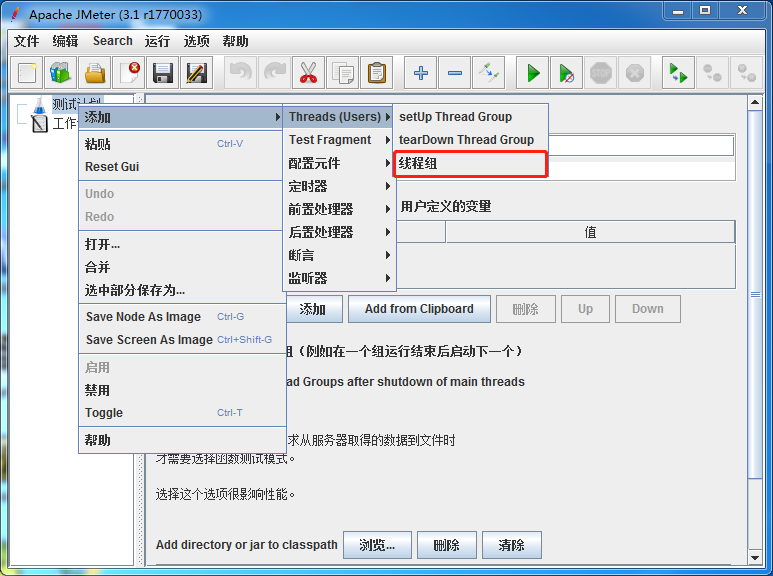Expand 配置元件 submenu

point(339,163)
